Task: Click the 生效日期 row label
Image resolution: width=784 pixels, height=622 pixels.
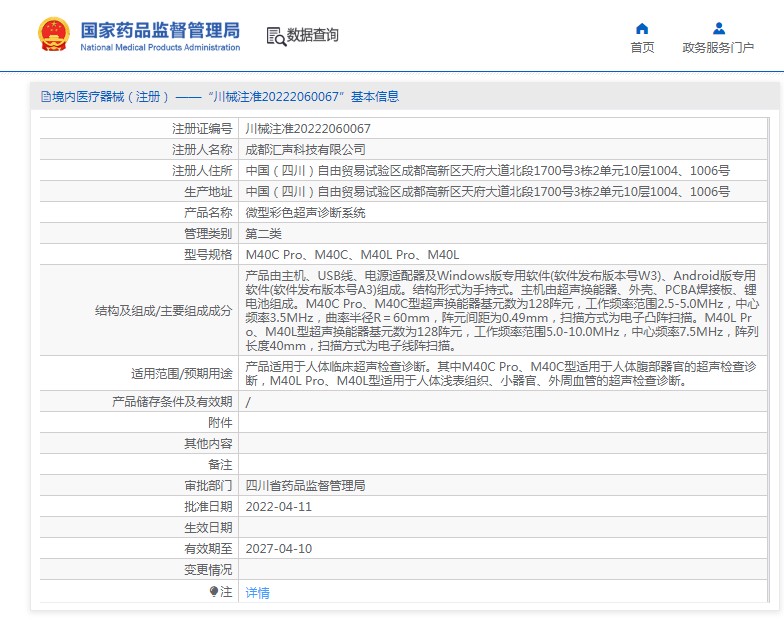Action: 208,528
